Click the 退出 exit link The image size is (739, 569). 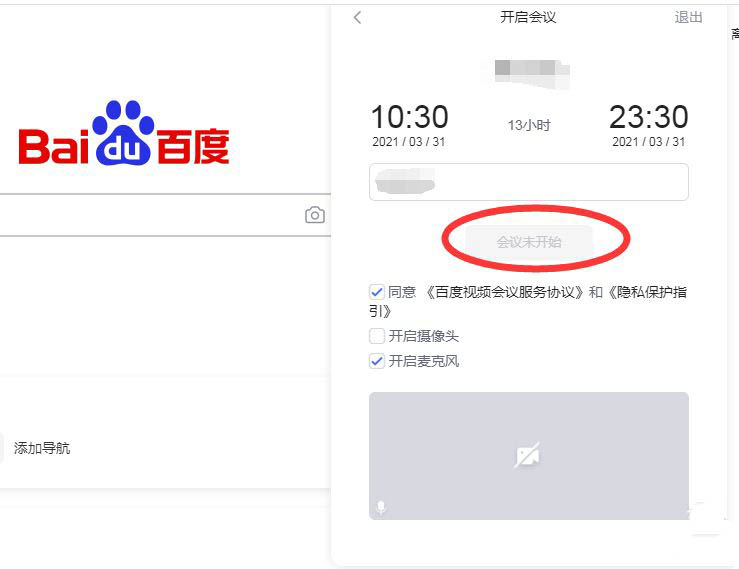(689, 17)
